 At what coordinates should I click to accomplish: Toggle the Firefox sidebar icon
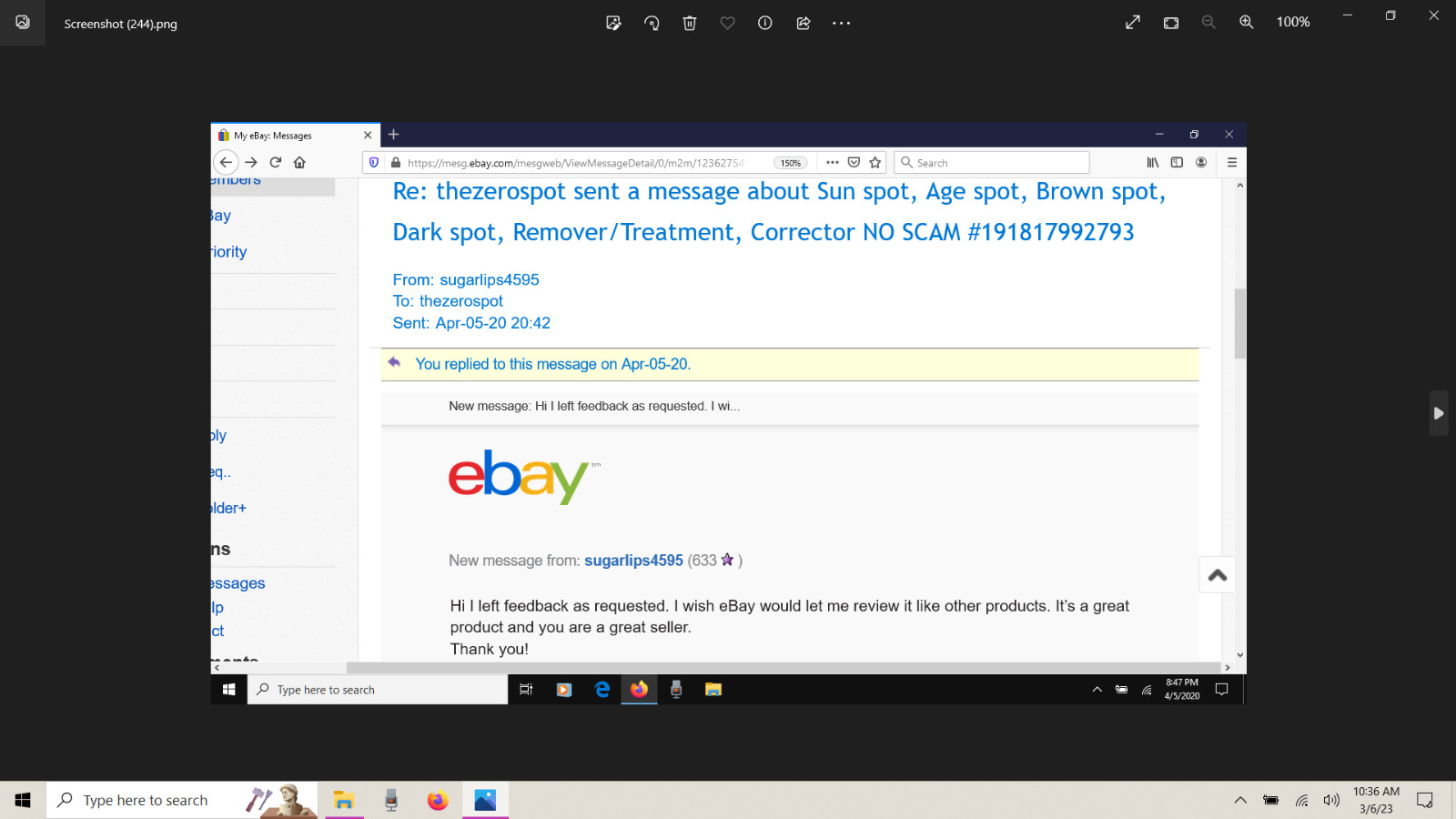click(1177, 162)
